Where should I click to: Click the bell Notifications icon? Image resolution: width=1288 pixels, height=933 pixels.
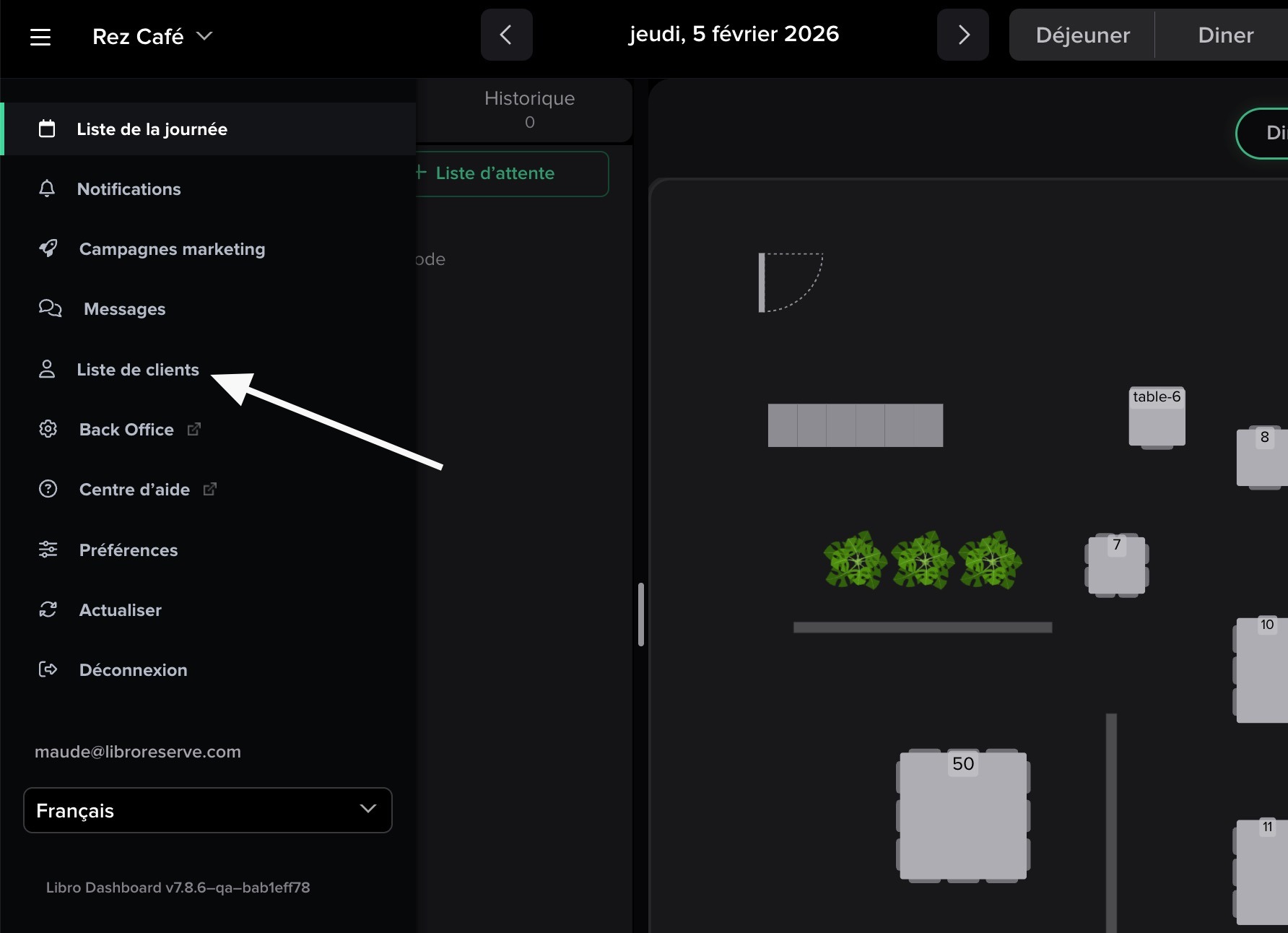pos(47,188)
